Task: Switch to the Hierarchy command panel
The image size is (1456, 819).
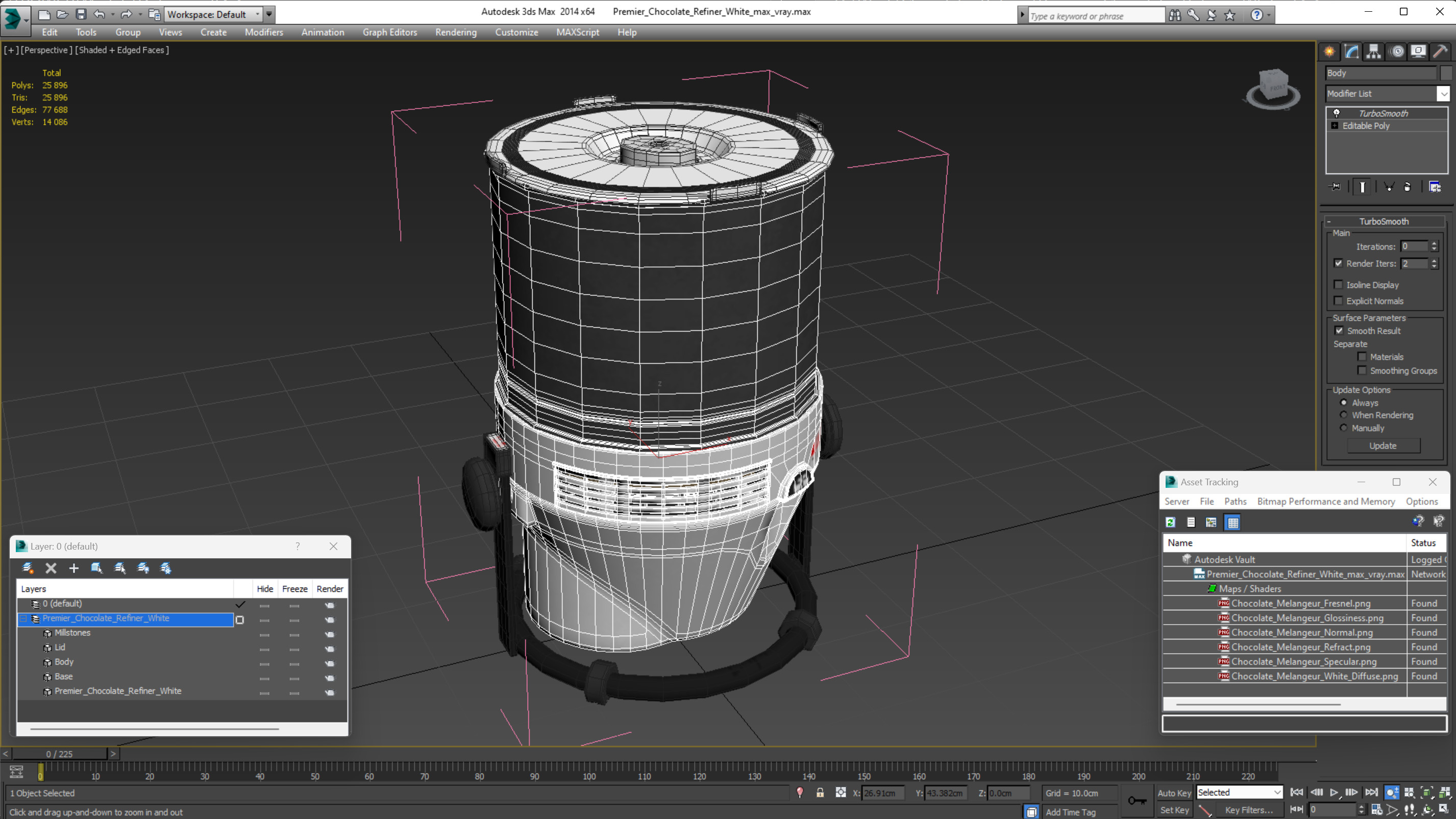Action: point(1373,52)
